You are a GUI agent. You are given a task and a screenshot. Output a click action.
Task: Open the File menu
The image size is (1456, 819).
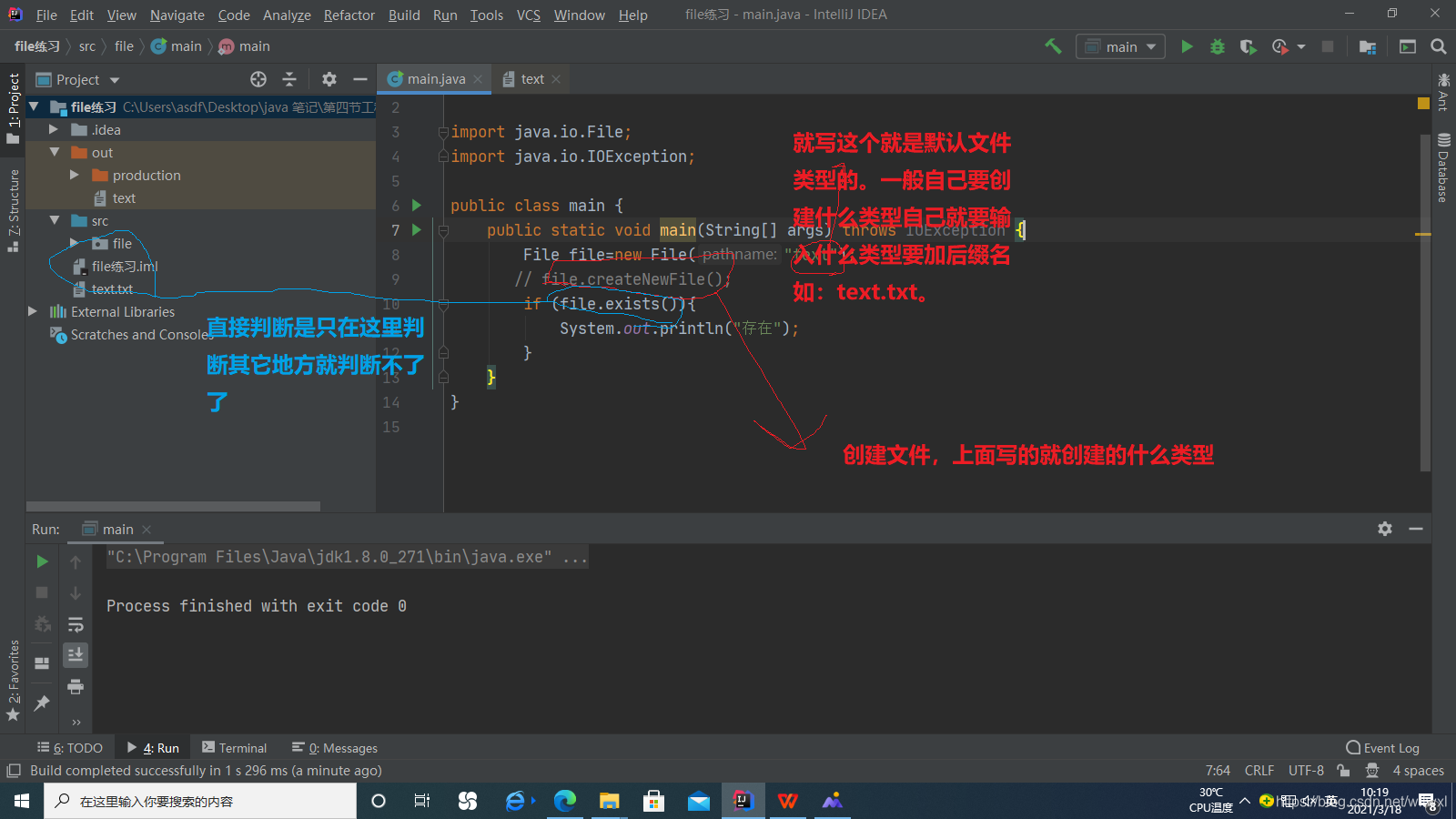pyautogui.click(x=46, y=15)
